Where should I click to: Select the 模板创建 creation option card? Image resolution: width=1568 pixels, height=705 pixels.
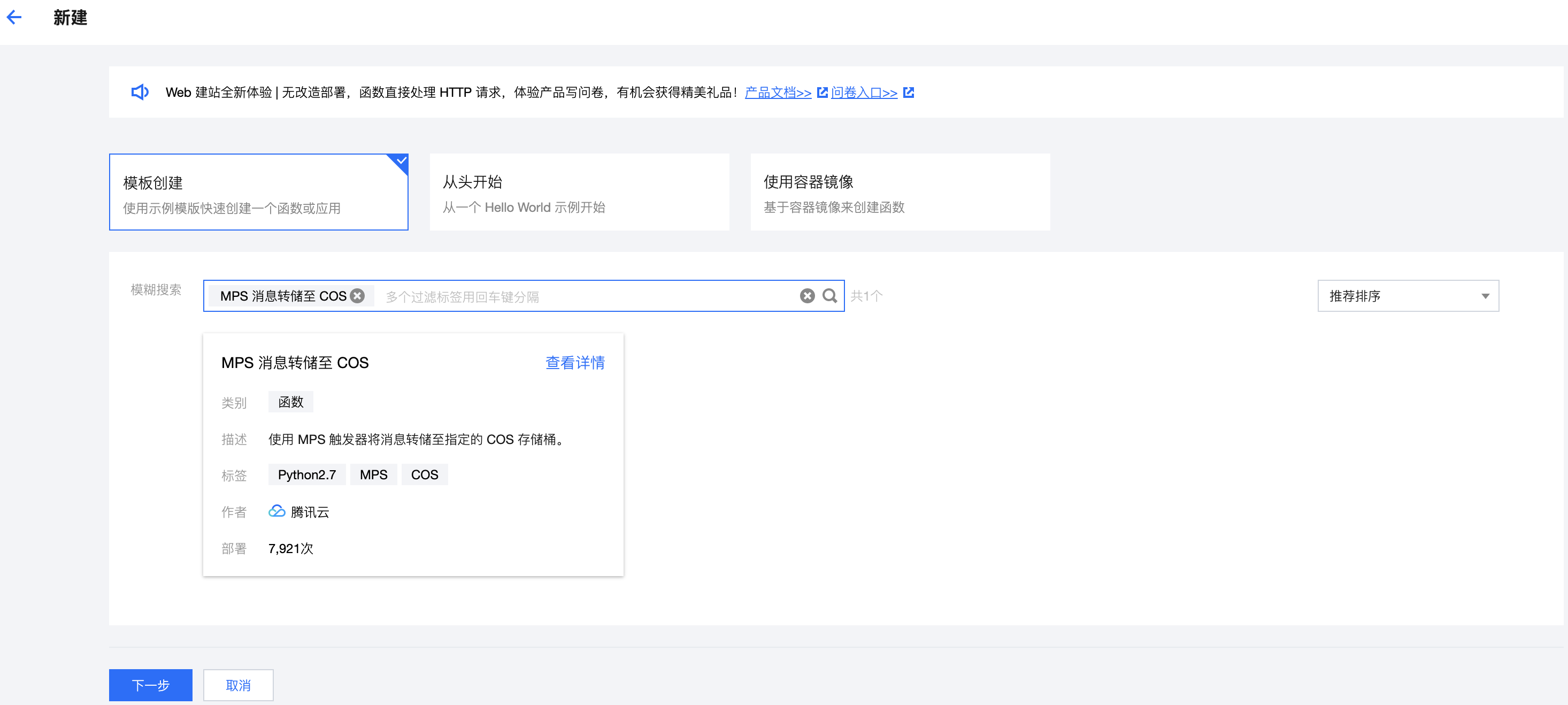click(x=259, y=192)
